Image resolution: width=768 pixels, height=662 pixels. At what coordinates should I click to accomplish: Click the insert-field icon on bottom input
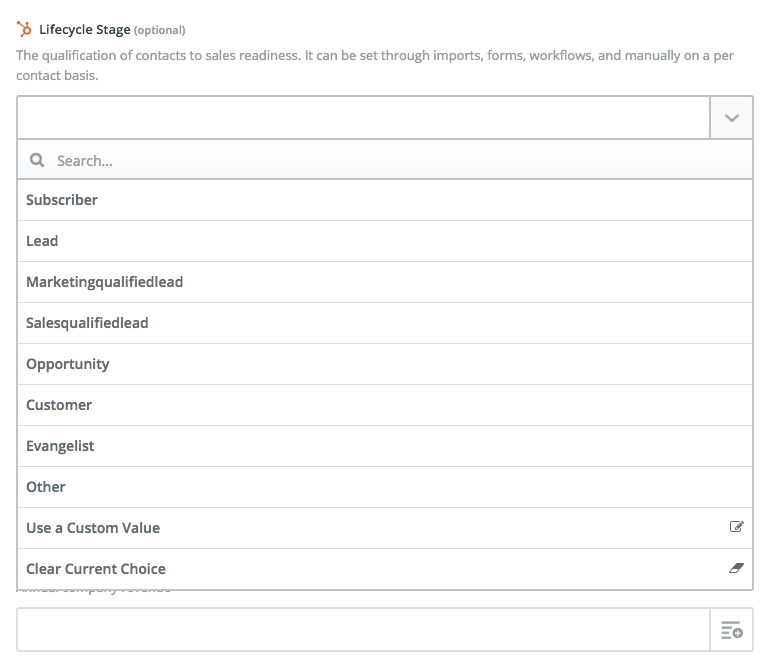tap(731, 630)
